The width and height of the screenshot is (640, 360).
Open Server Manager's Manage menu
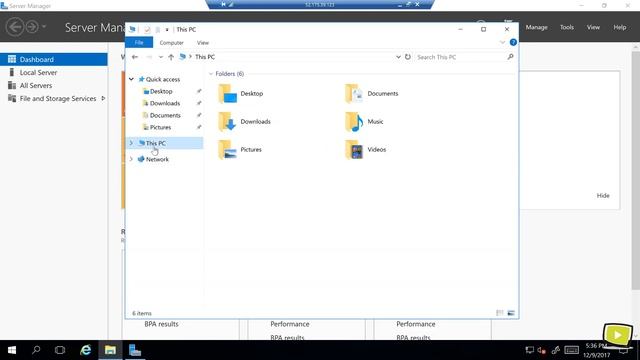[x=536, y=27]
